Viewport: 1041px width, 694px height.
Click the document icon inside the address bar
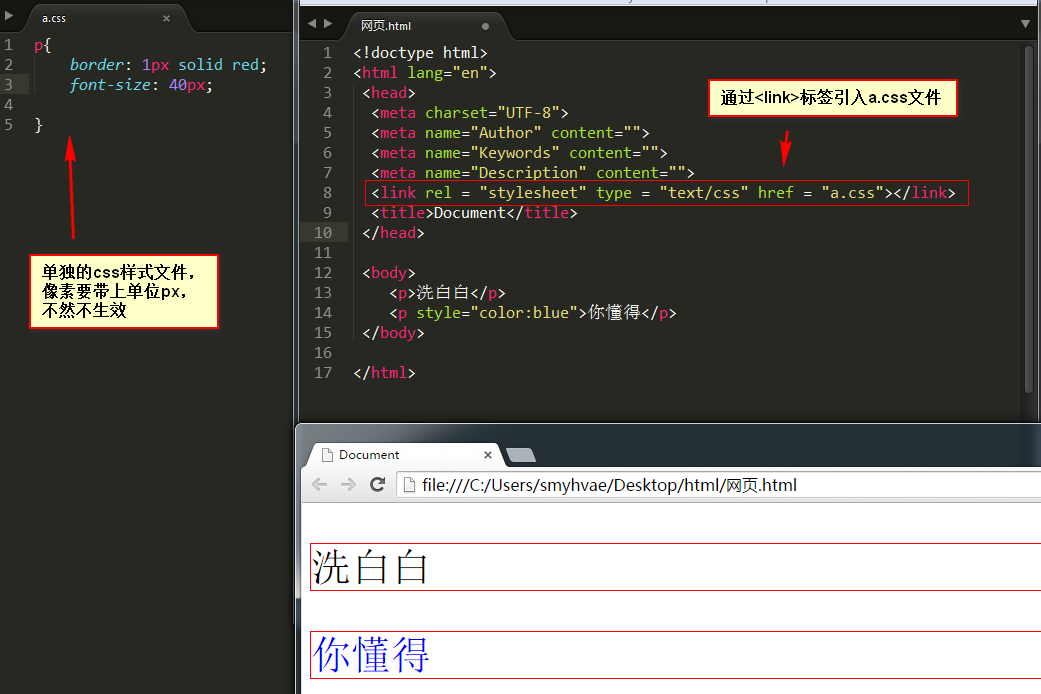411,484
